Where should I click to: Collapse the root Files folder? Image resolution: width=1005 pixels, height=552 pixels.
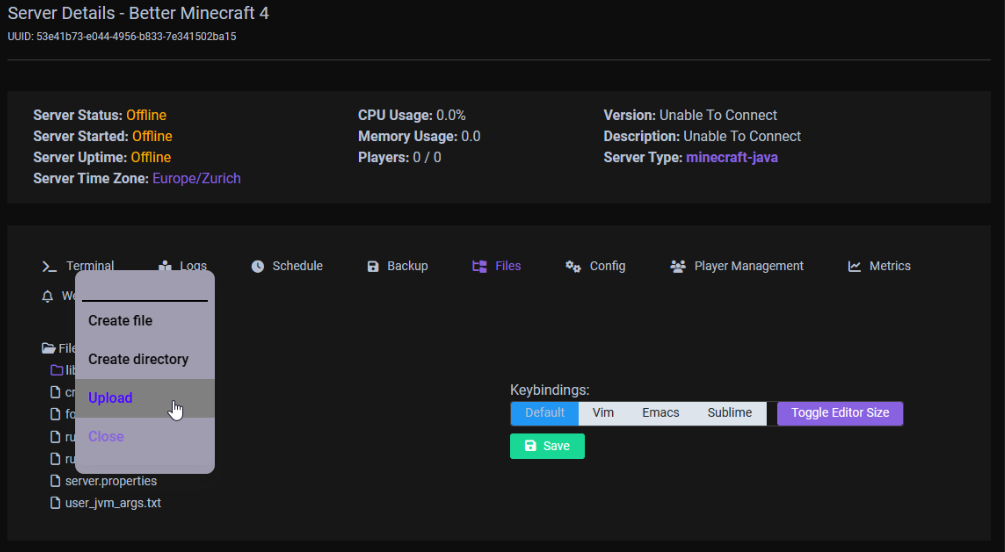pos(48,348)
